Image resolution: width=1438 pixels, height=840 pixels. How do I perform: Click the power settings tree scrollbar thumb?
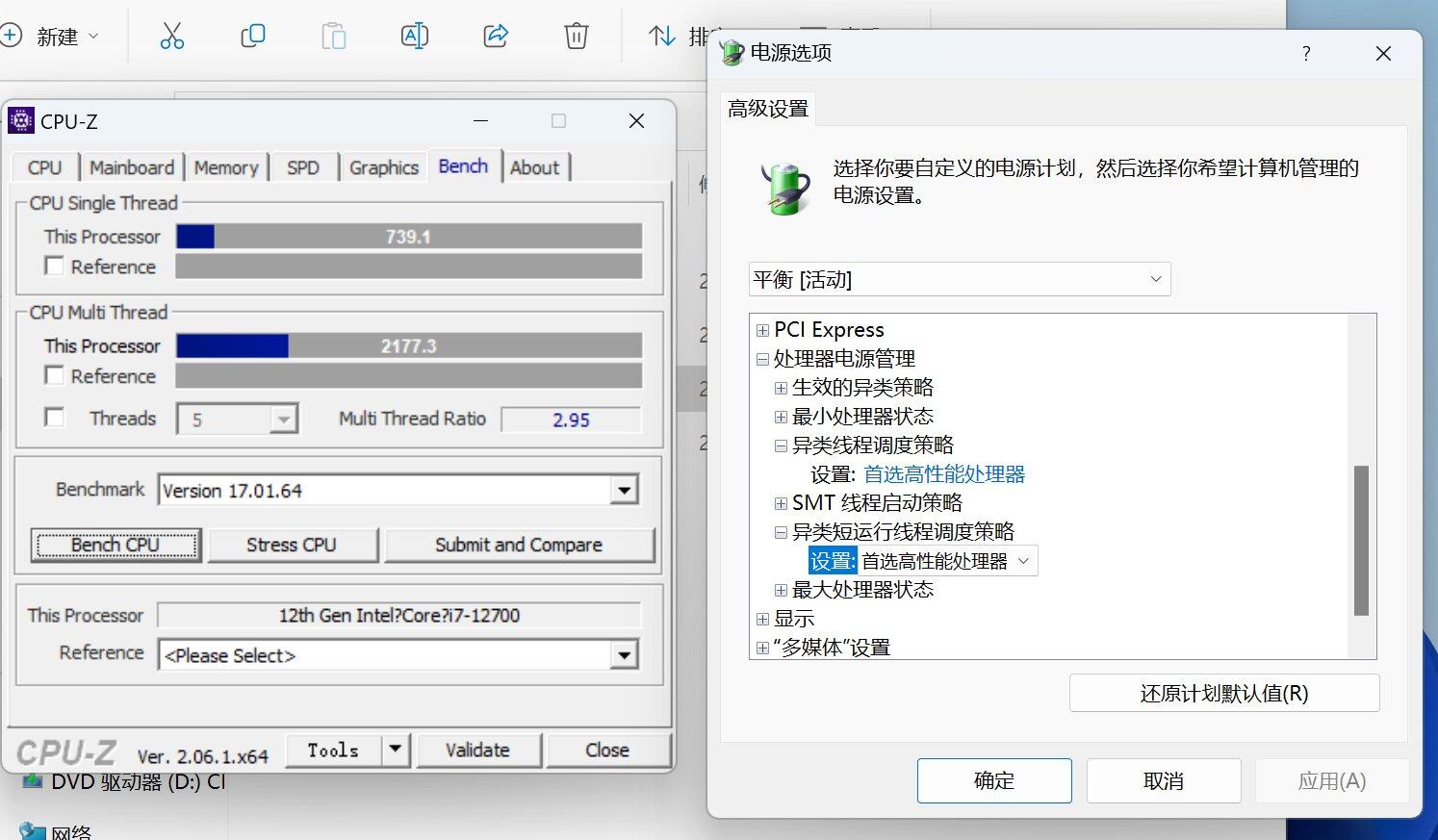[1361, 541]
